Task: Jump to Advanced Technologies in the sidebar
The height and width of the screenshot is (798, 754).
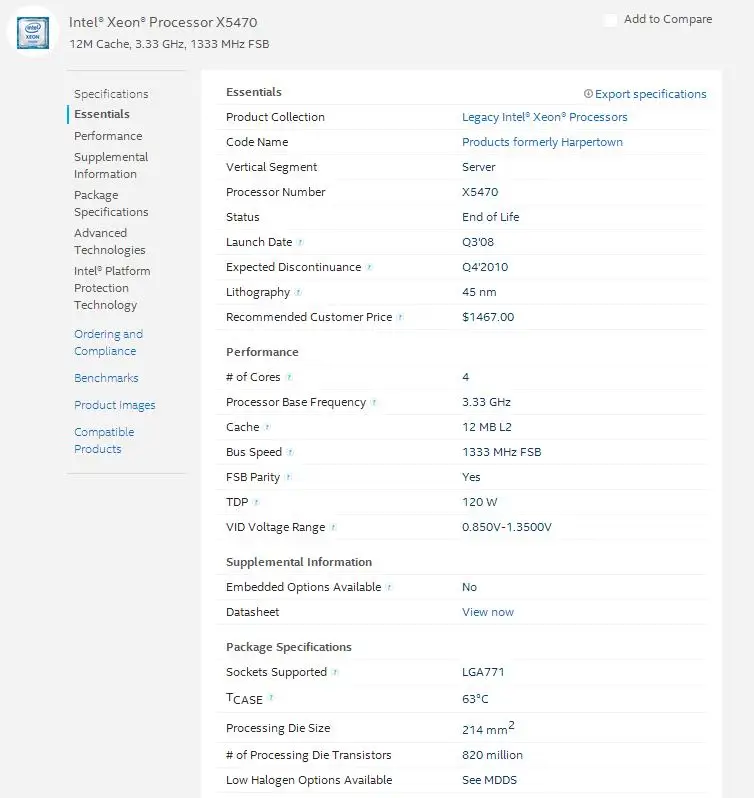Action: [x=109, y=241]
